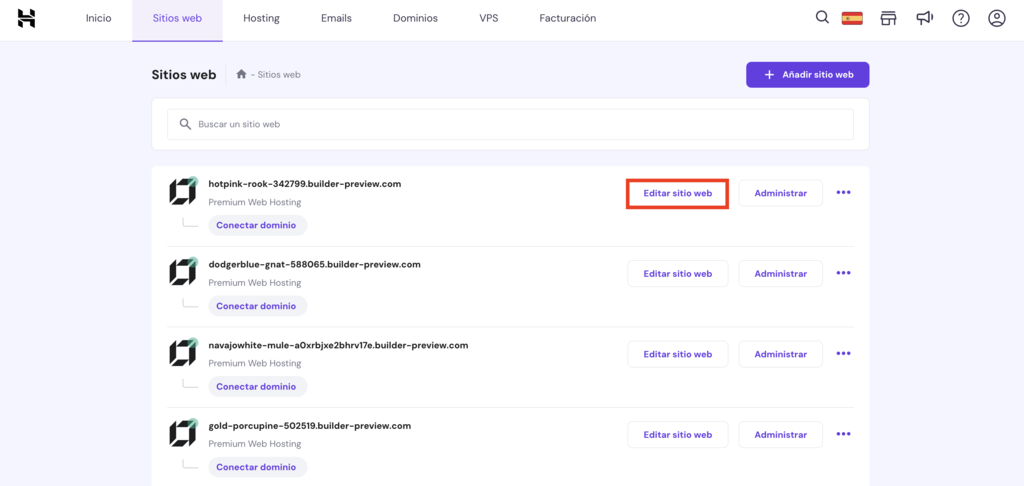Click Editar sitio web for hotpink-rook
This screenshot has width=1024, height=486.
pyautogui.click(x=677, y=193)
